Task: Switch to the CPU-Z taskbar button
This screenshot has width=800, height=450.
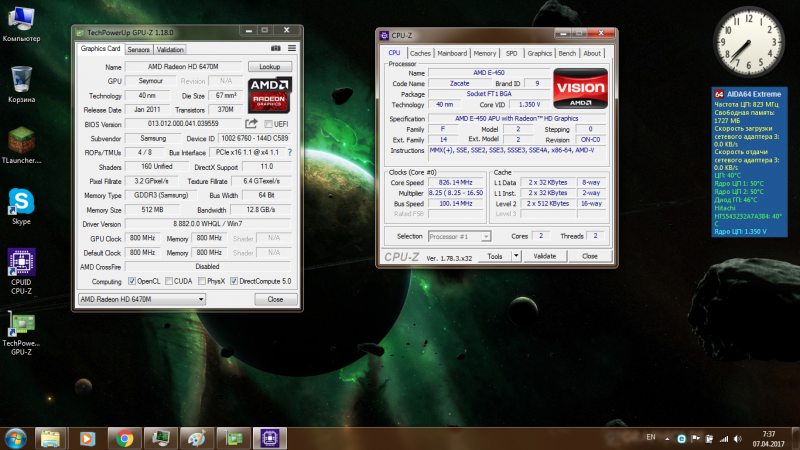Action: [x=270, y=438]
